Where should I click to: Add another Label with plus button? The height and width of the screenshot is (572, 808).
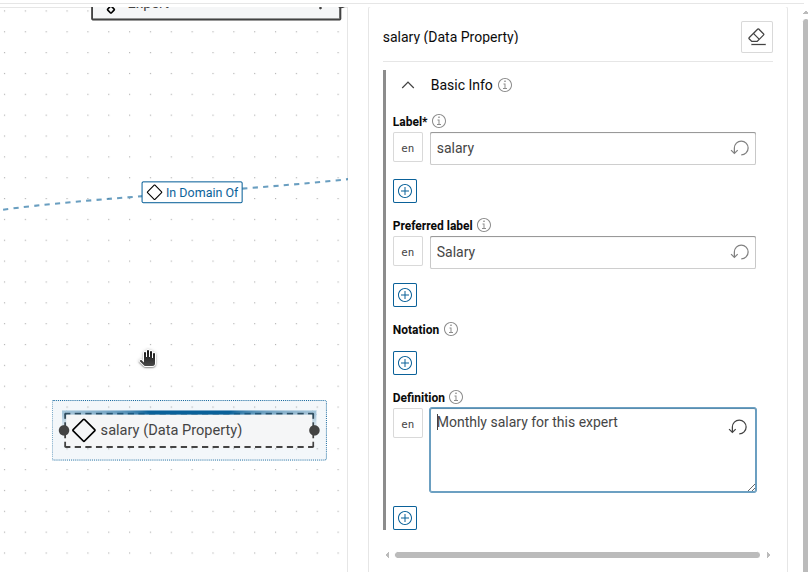405,191
